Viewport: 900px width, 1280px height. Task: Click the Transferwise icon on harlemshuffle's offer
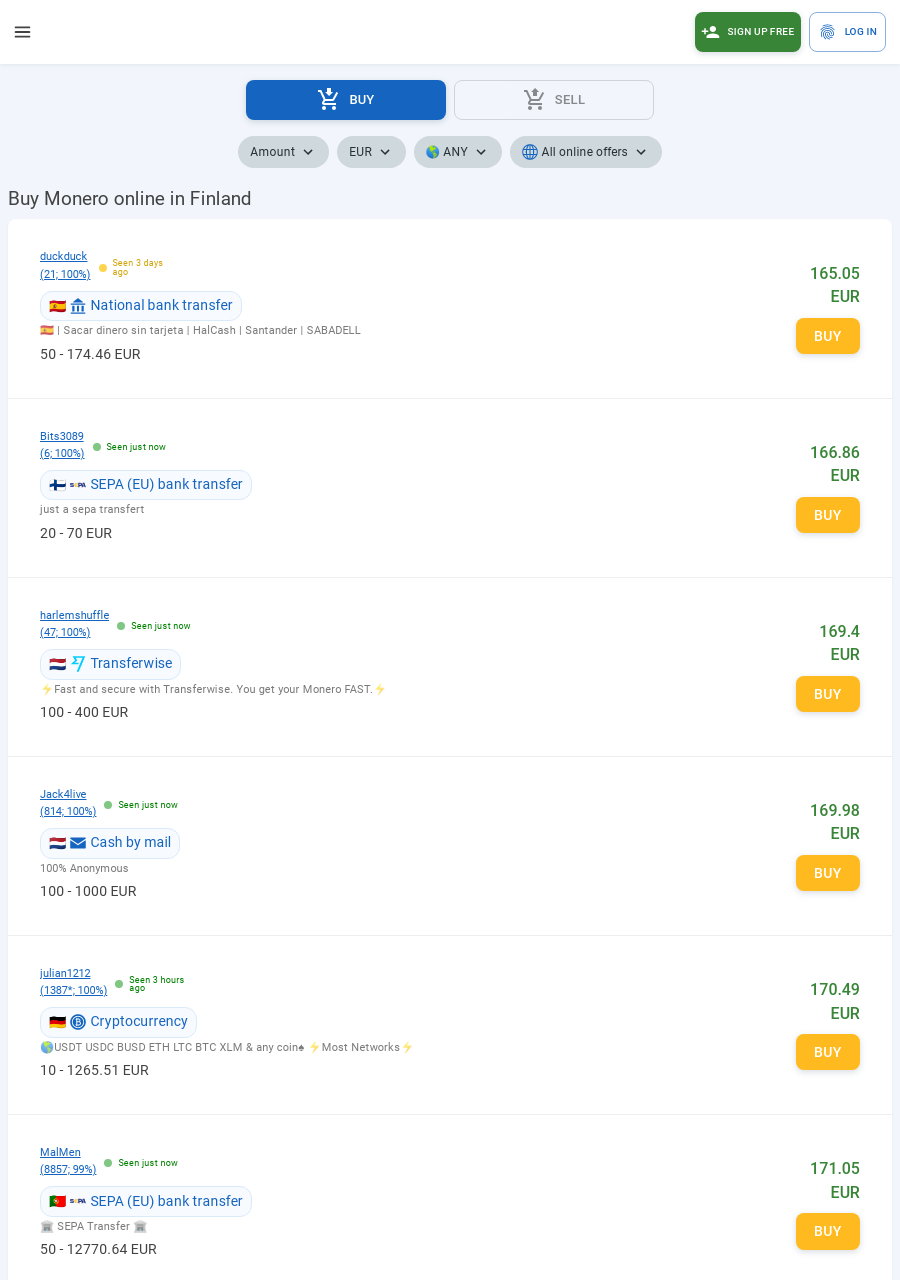coord(78,663)
